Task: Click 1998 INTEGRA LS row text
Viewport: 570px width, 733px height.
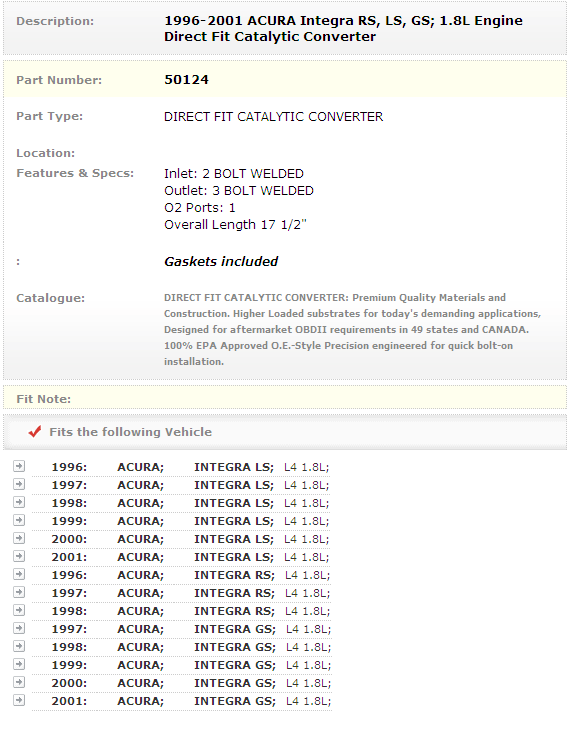Action: tap(190, 503)
